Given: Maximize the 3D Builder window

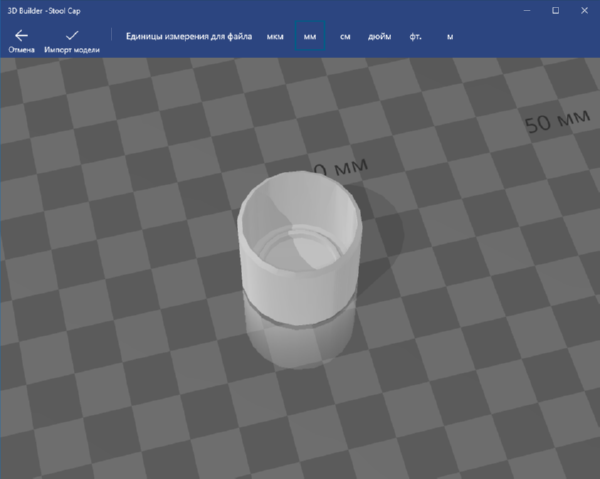Looking at the screenshot, I should (x=556, y=10).
